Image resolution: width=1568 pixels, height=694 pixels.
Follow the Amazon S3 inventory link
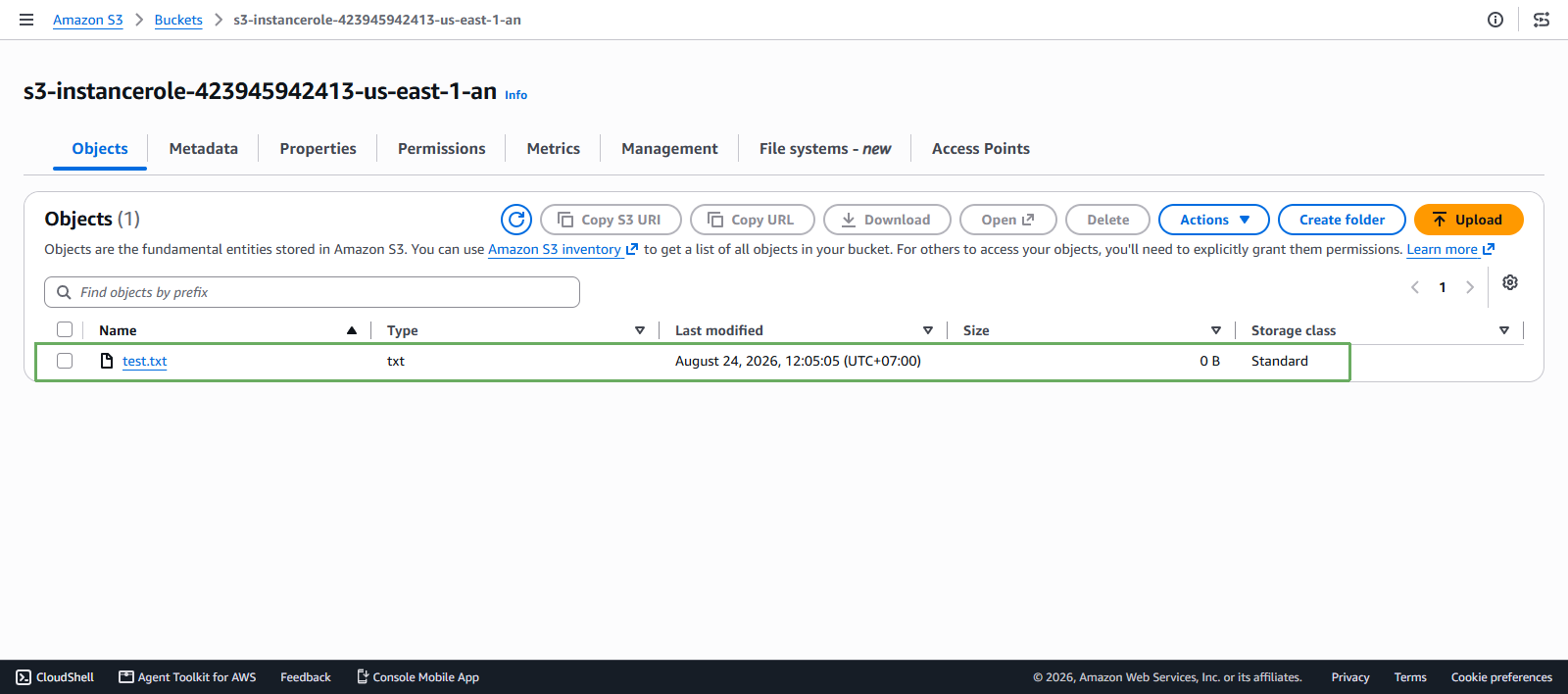pos(563,249)
